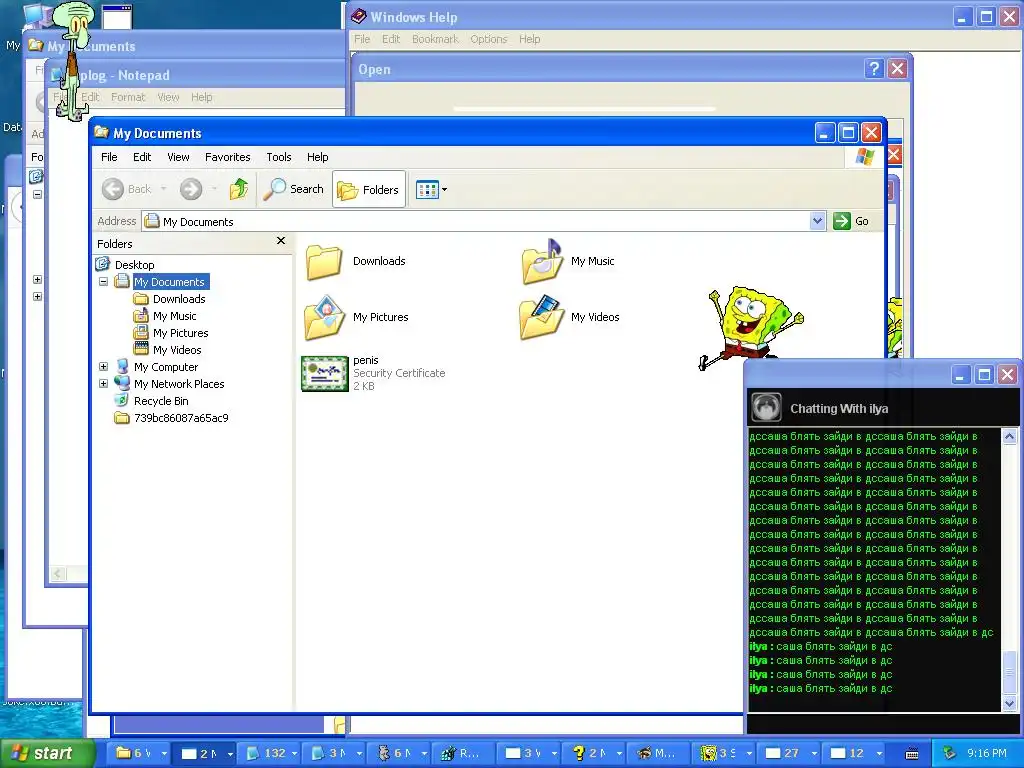The height and width of the screenshot is (768, 1024).
Task: Open the Address bar dropdown
Action: [817, 221]
